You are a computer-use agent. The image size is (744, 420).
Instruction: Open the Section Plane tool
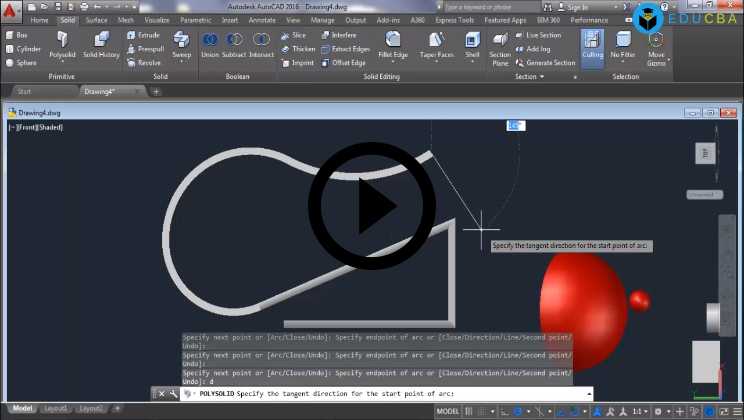[x=500, y=47]
